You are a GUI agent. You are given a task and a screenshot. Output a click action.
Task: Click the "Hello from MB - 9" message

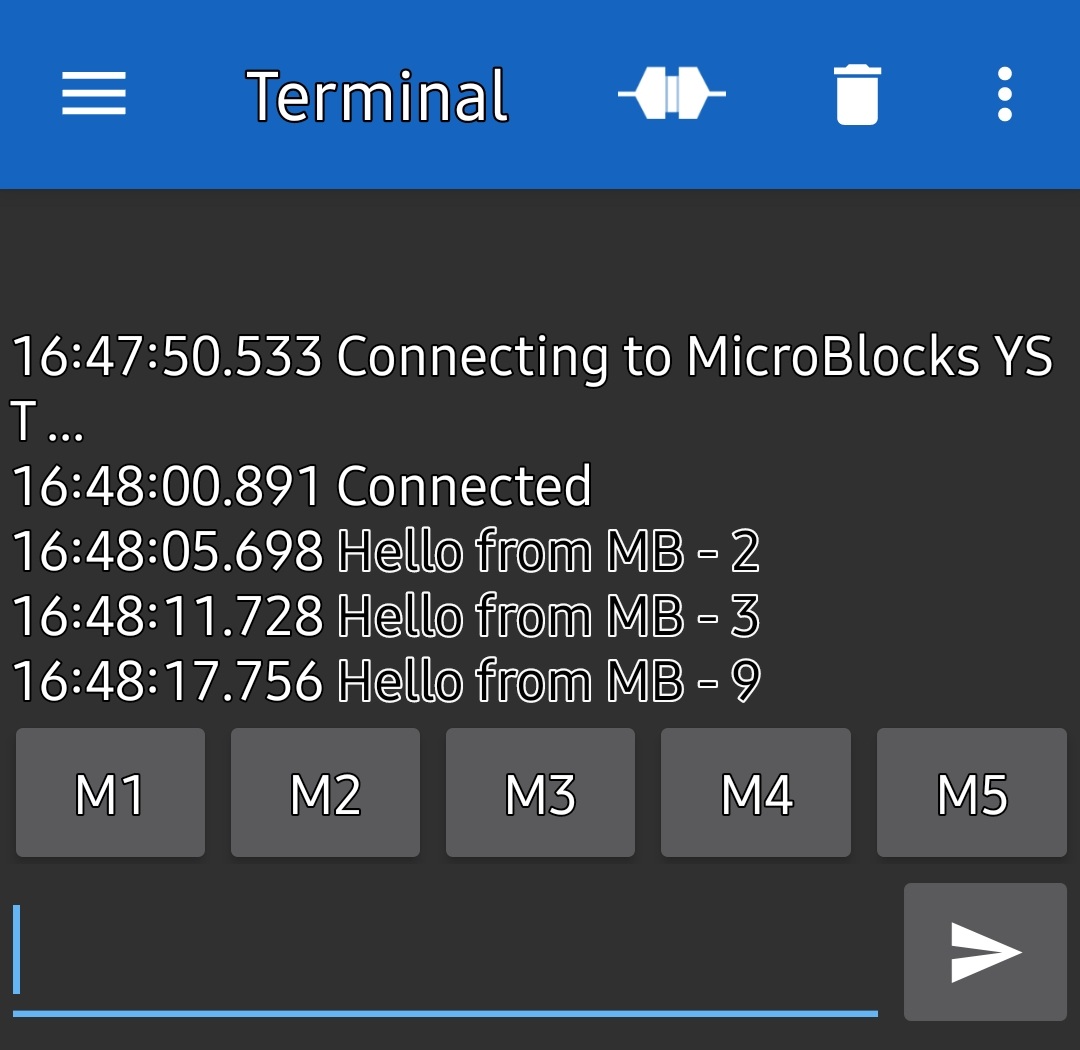tap(548, 682)
